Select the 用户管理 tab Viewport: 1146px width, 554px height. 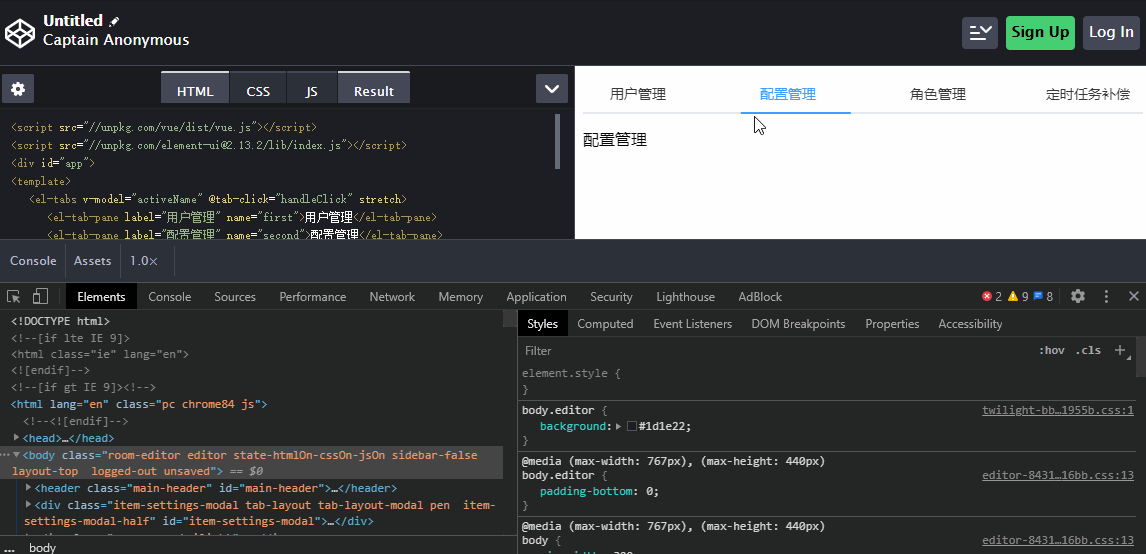tap(638, 94)
